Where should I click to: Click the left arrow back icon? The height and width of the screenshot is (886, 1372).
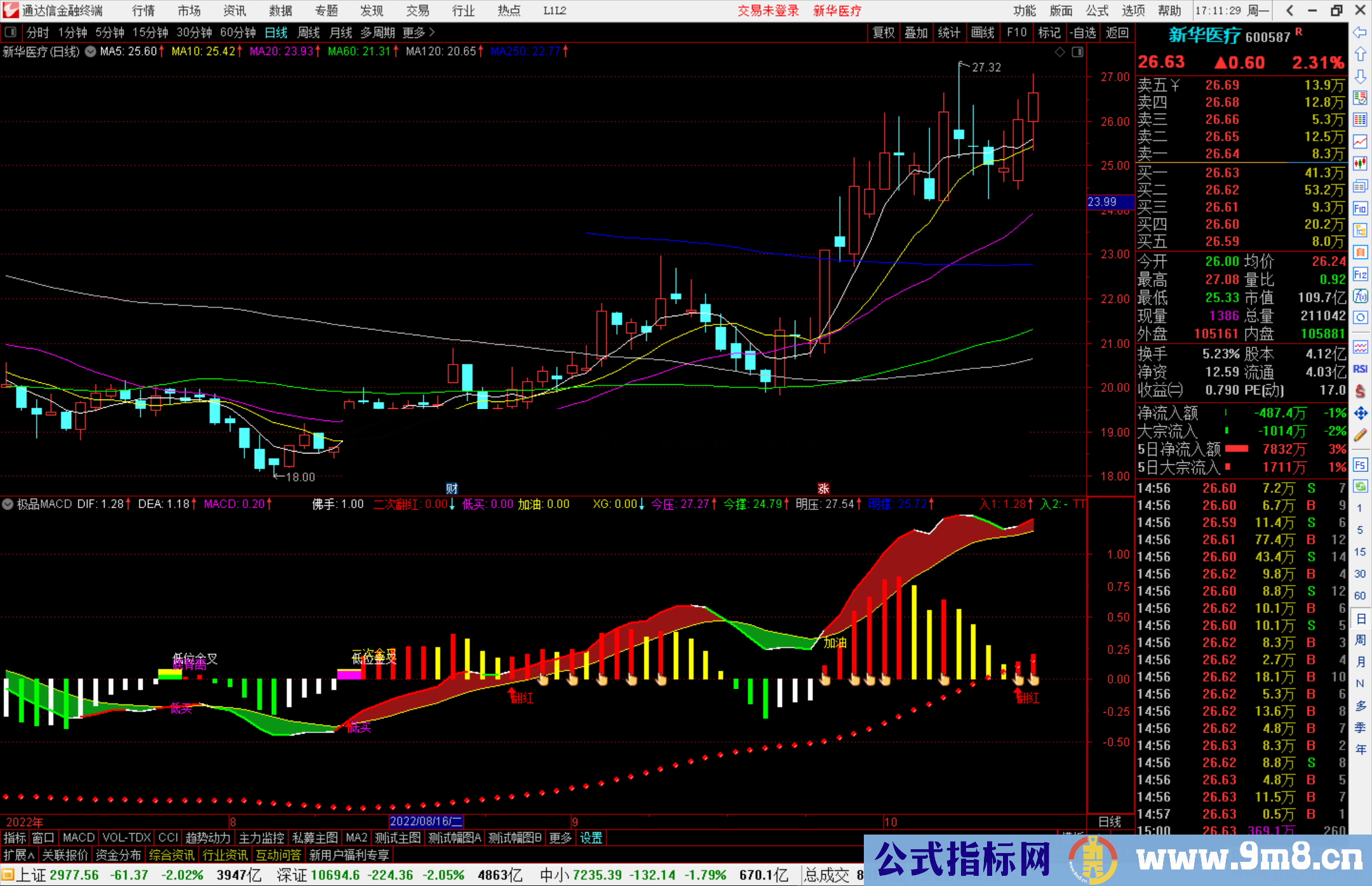1360,32
